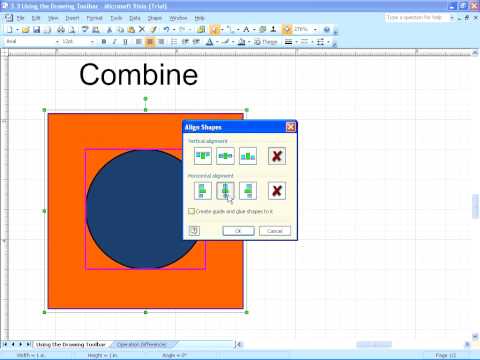Switch to Operation Differences page tab

click(141, 344)
